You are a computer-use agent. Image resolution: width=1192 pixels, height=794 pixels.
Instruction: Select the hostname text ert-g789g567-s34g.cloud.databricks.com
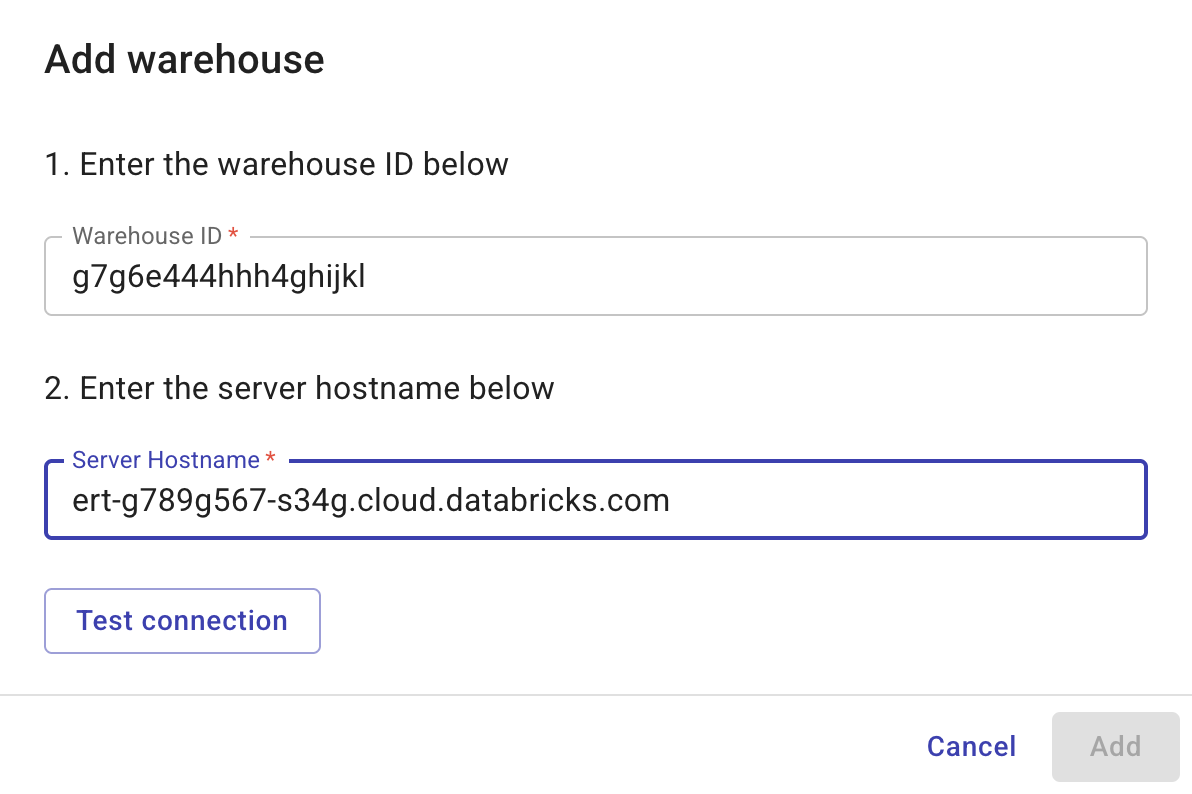tap(370, 500)
